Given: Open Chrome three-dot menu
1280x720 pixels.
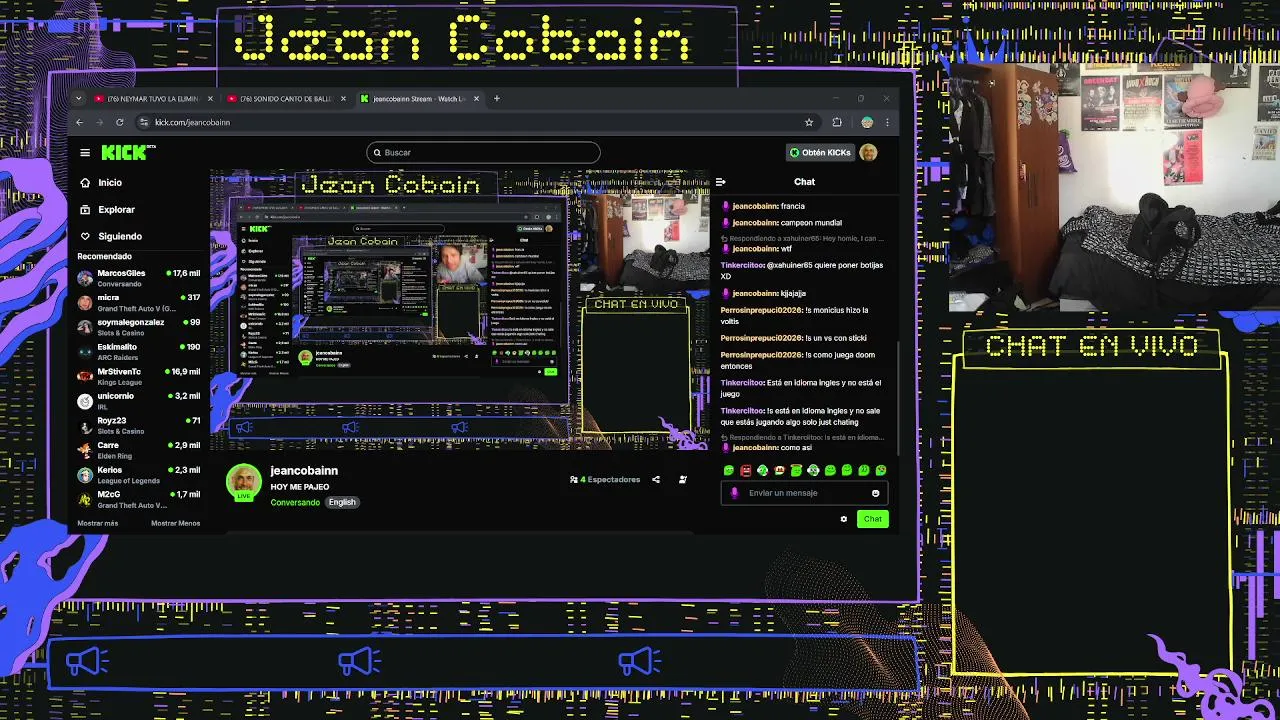Looking at the screenshot, I should coord(887,123).
